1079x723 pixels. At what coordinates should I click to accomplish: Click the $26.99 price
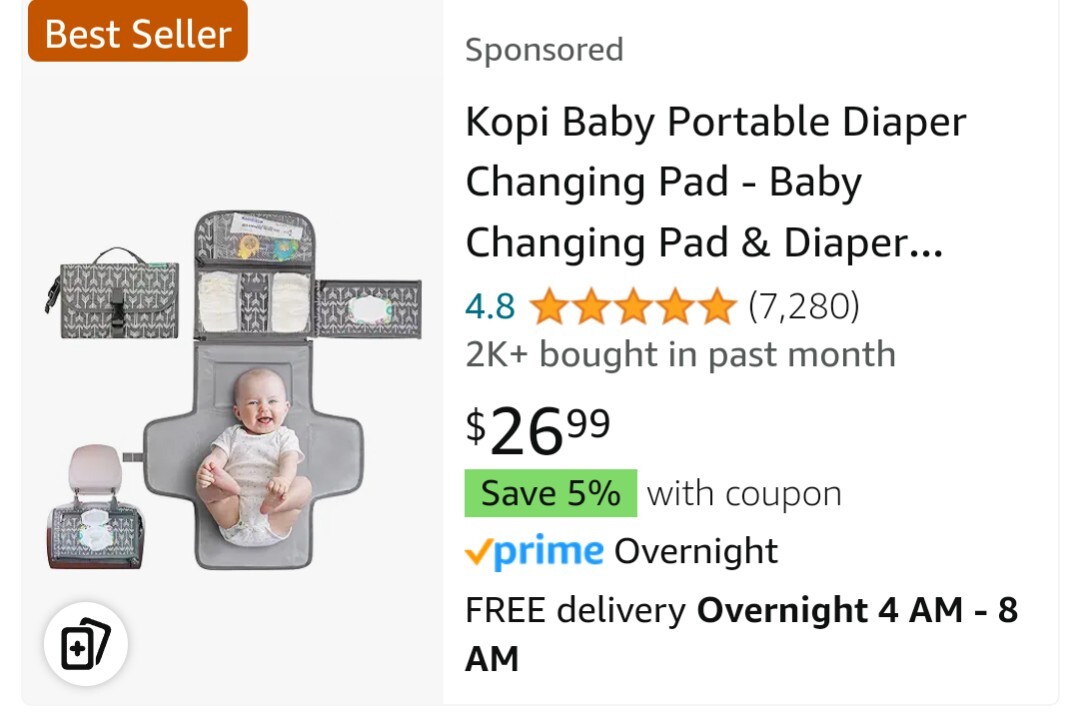point(537,430)
